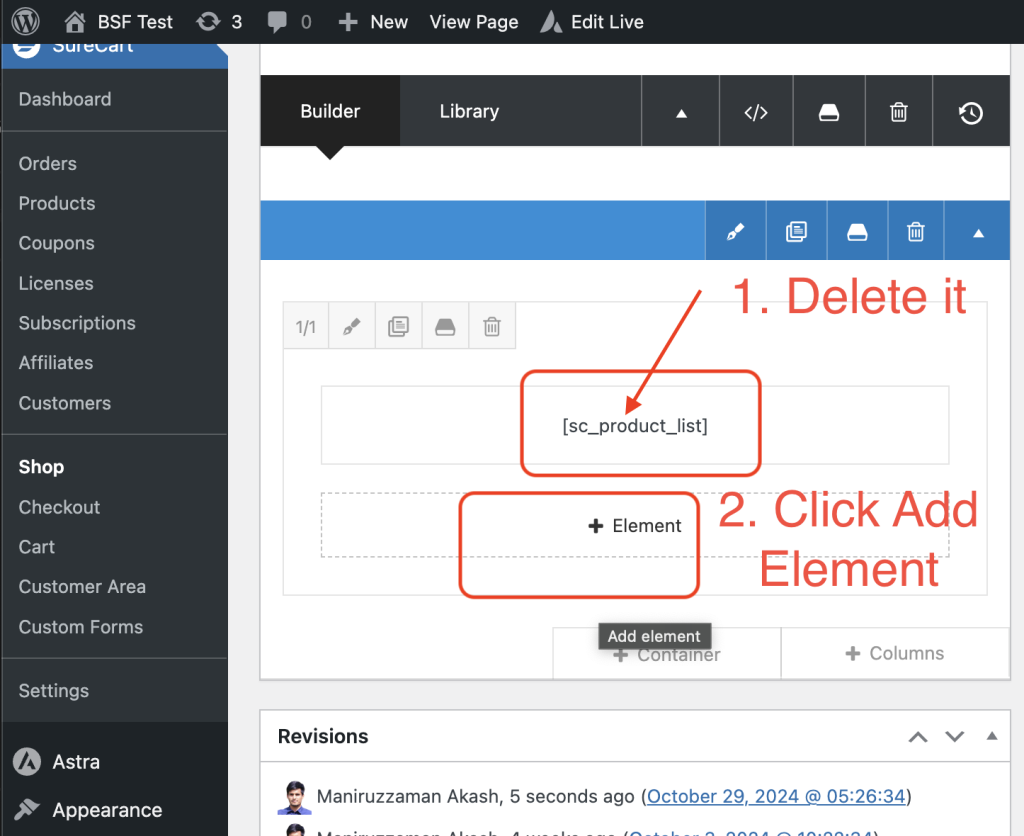Collapse container with blue bar arrow
The height and width of the screenshot is (836, 1024).
pos(978,232)
